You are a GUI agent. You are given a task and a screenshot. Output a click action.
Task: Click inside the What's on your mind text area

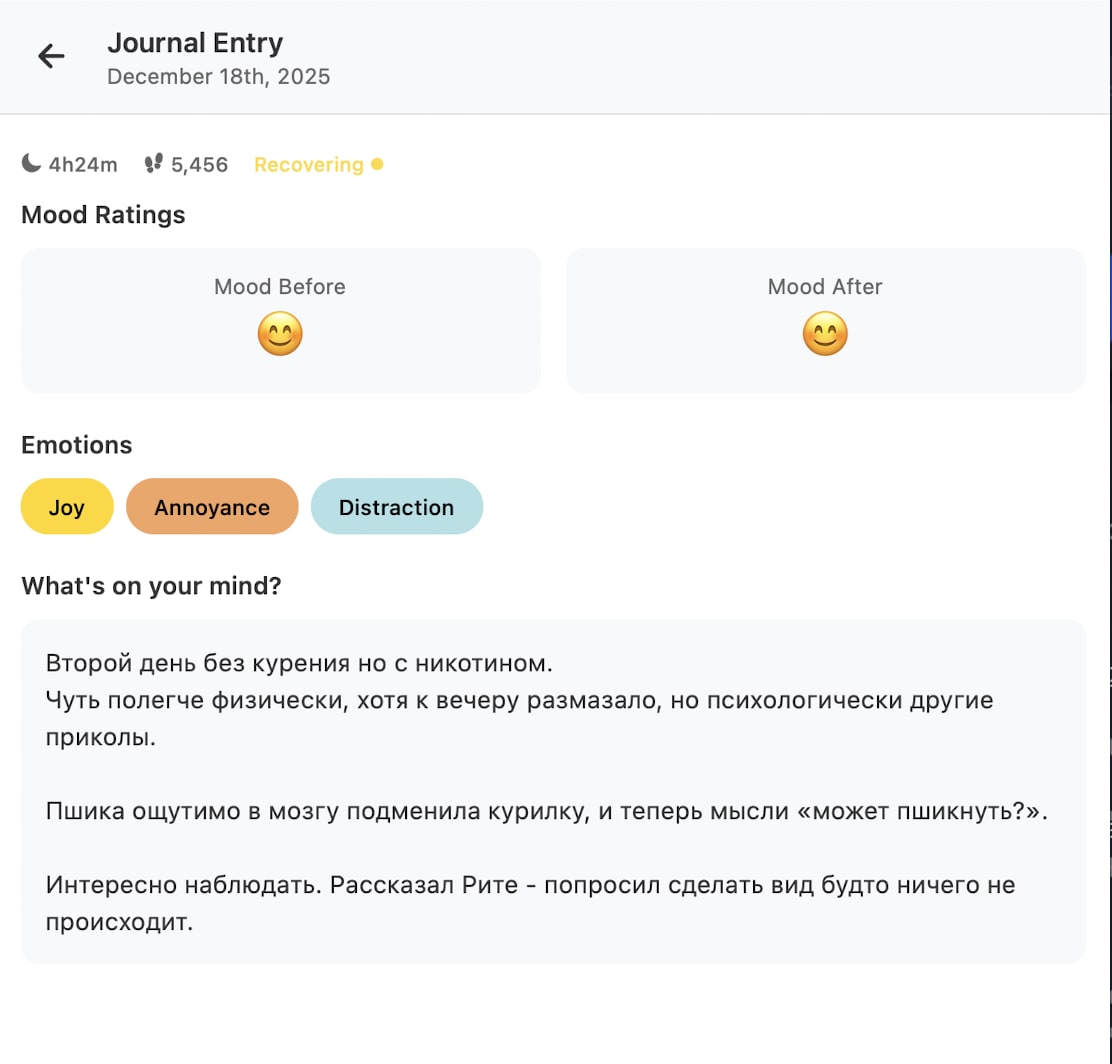tap(553, 790)
